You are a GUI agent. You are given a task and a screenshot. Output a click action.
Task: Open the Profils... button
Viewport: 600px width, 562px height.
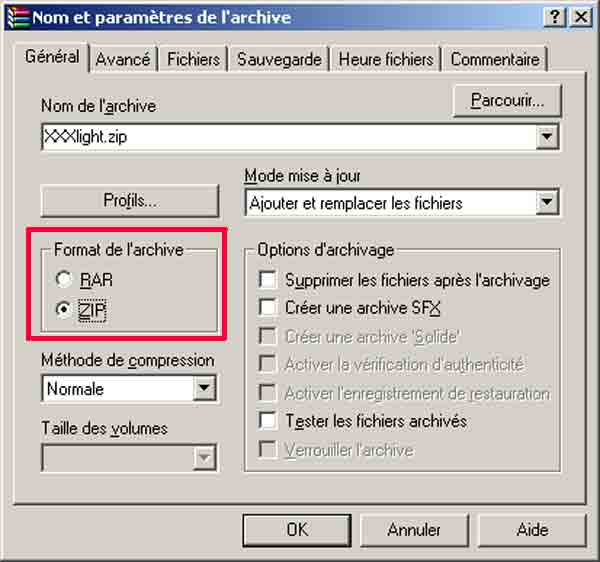[130, 200]
